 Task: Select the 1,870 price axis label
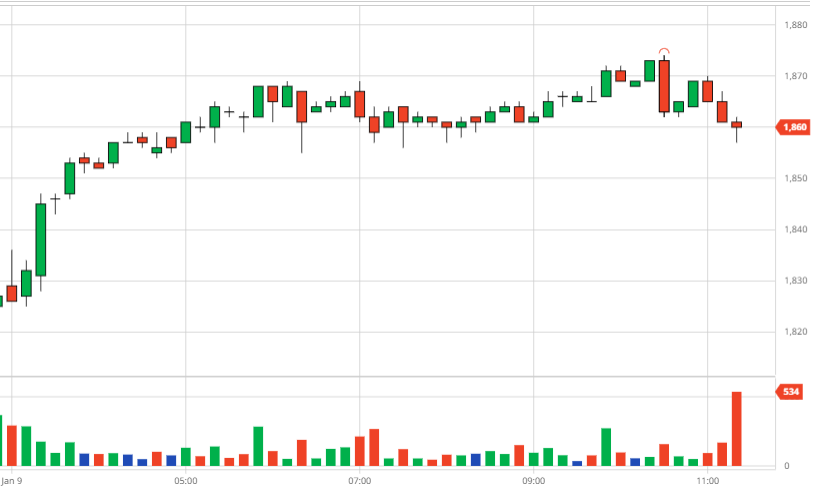796,76
